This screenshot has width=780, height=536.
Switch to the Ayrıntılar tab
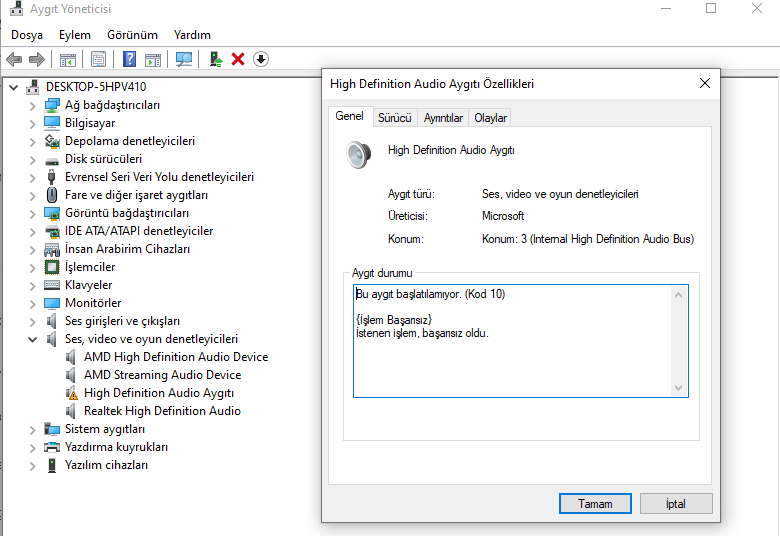click(443, 118)
